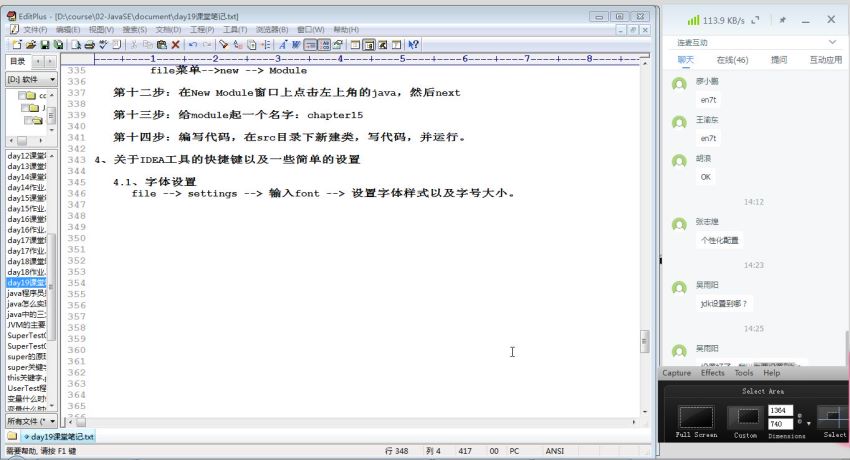Undo with the blue arrow icon
The image size is (850, 460).
click(192, 45)
